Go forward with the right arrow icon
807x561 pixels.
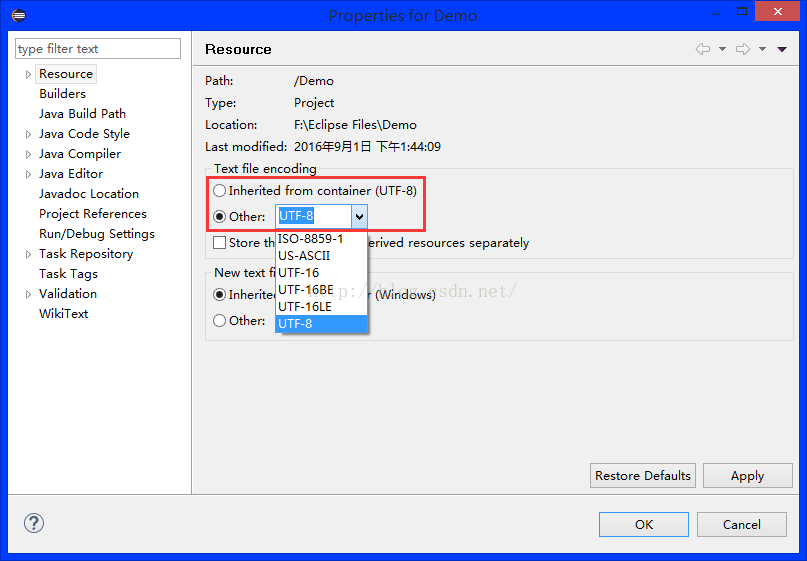pyautogui.click(x=743, y=49)
